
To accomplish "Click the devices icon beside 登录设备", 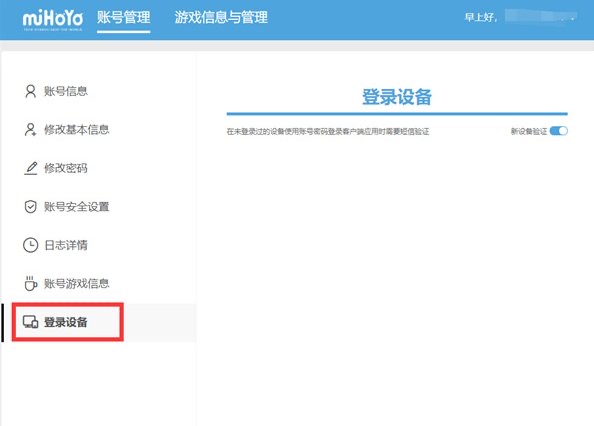I will pos(31,322).
